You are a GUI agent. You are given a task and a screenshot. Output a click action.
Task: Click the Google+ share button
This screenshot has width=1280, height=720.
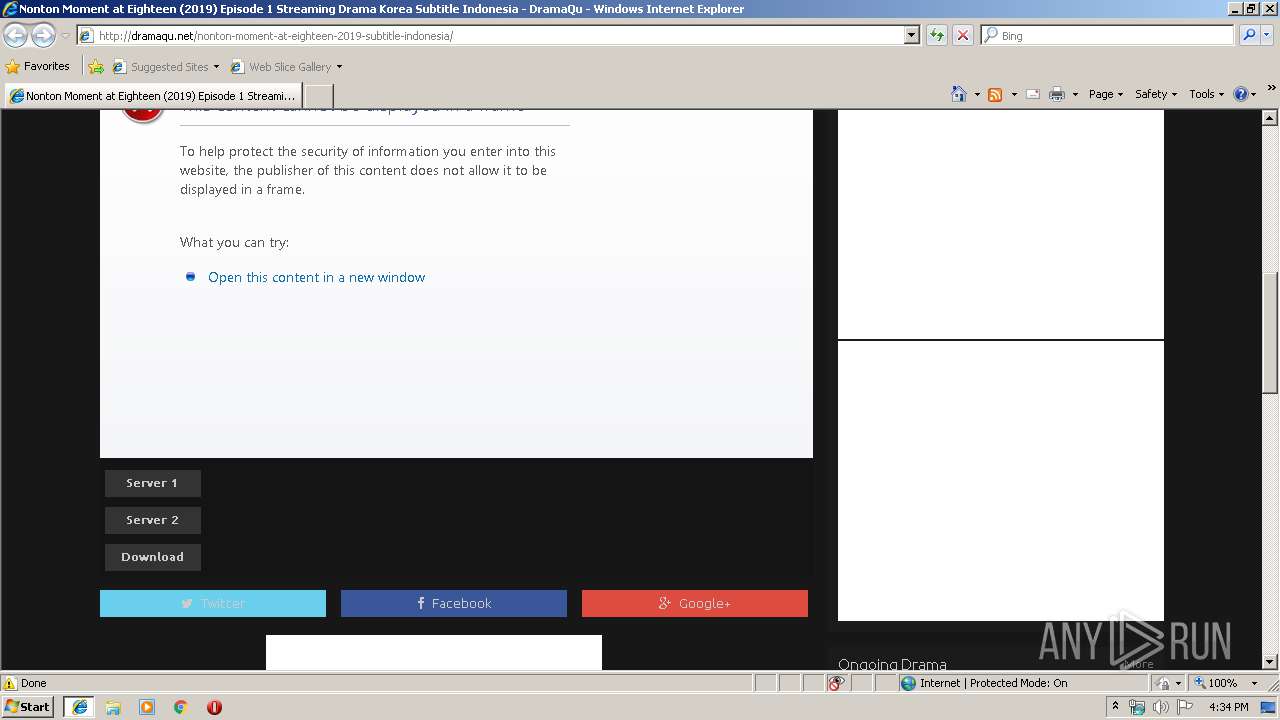695,603
